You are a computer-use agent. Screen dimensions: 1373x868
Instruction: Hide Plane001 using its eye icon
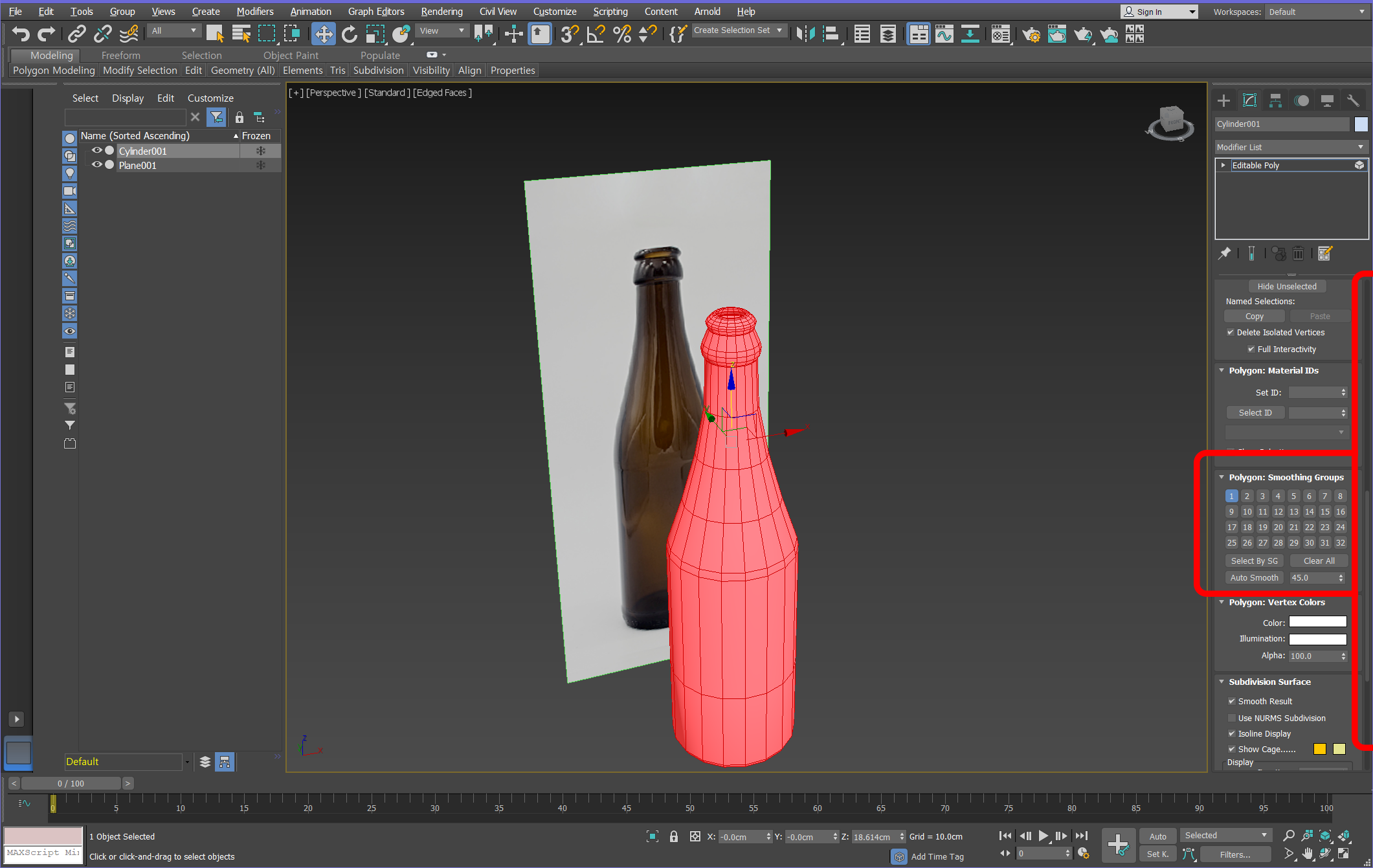(97, 165)
